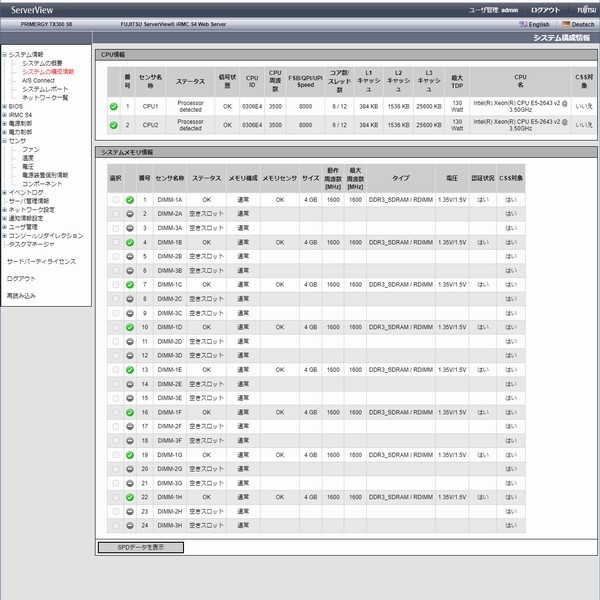Click the grey empty-slot icon for DIMM-2G
The width and height of the screenshot is (600, 600).
[x=130, y=469]
